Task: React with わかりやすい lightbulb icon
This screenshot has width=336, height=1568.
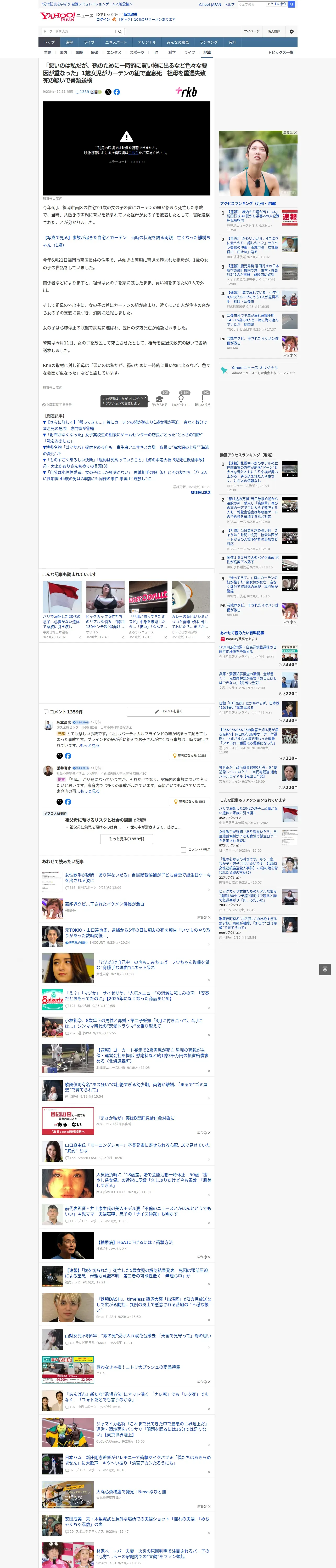Action: click(181, 399)
